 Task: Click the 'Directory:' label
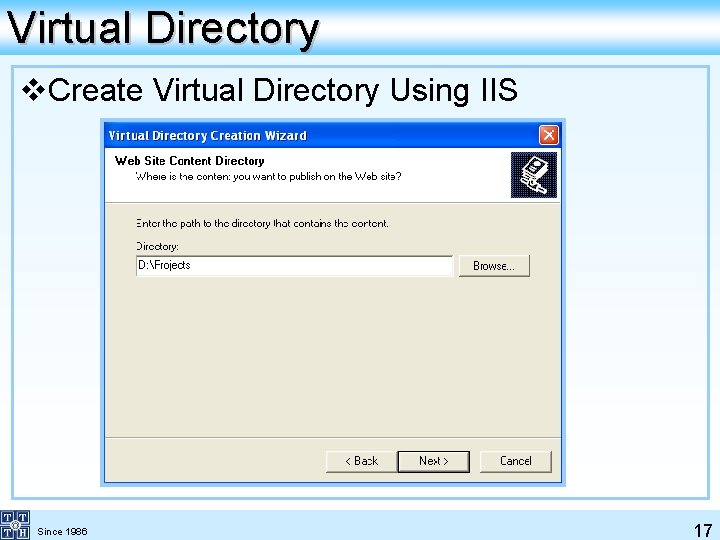coord(157,247)
